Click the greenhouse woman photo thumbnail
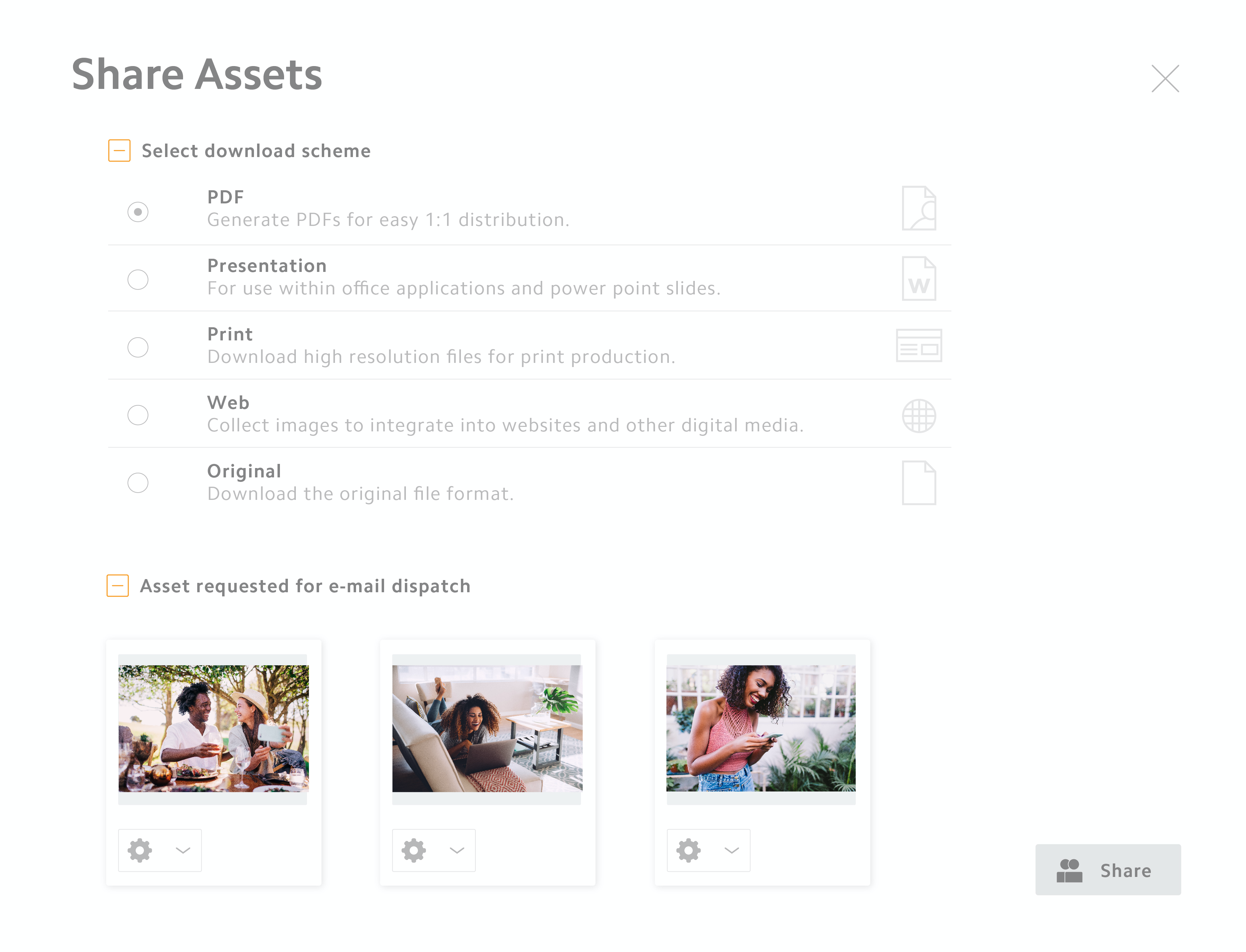The image size is (1246, 952). point(761,728)
